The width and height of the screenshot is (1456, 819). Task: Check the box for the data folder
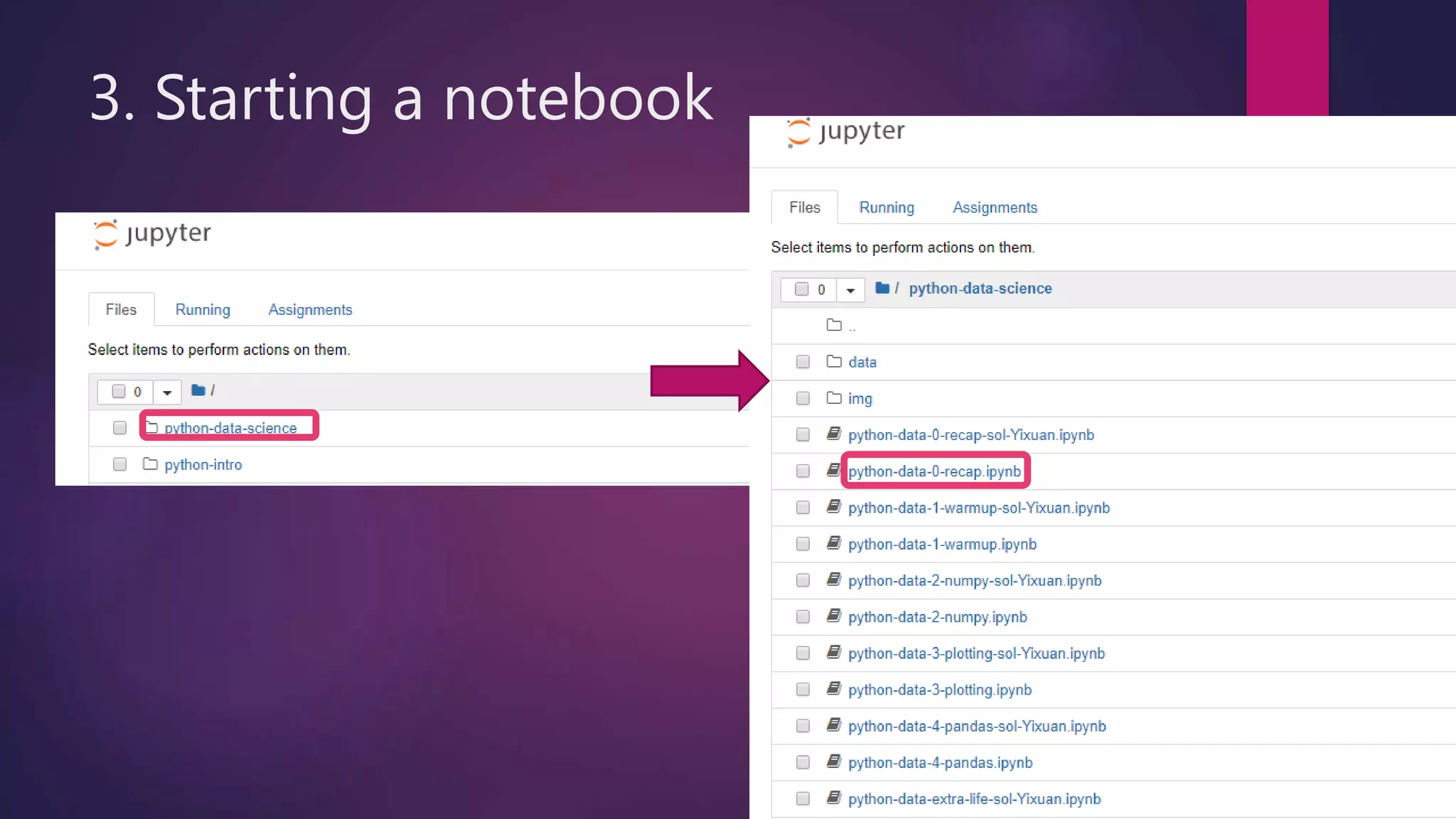click(803, 362)
